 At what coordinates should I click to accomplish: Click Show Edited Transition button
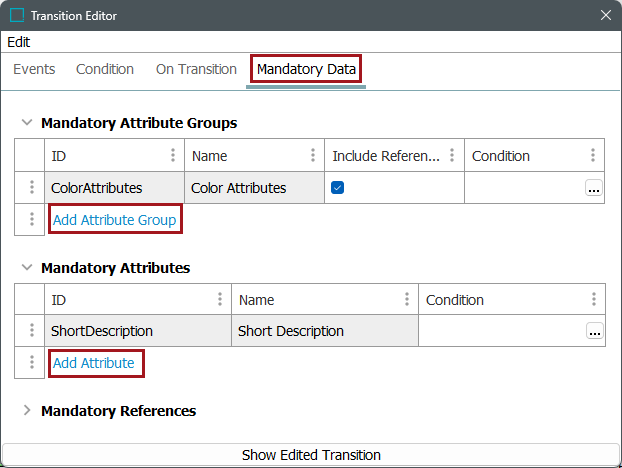tap(311, 455)
